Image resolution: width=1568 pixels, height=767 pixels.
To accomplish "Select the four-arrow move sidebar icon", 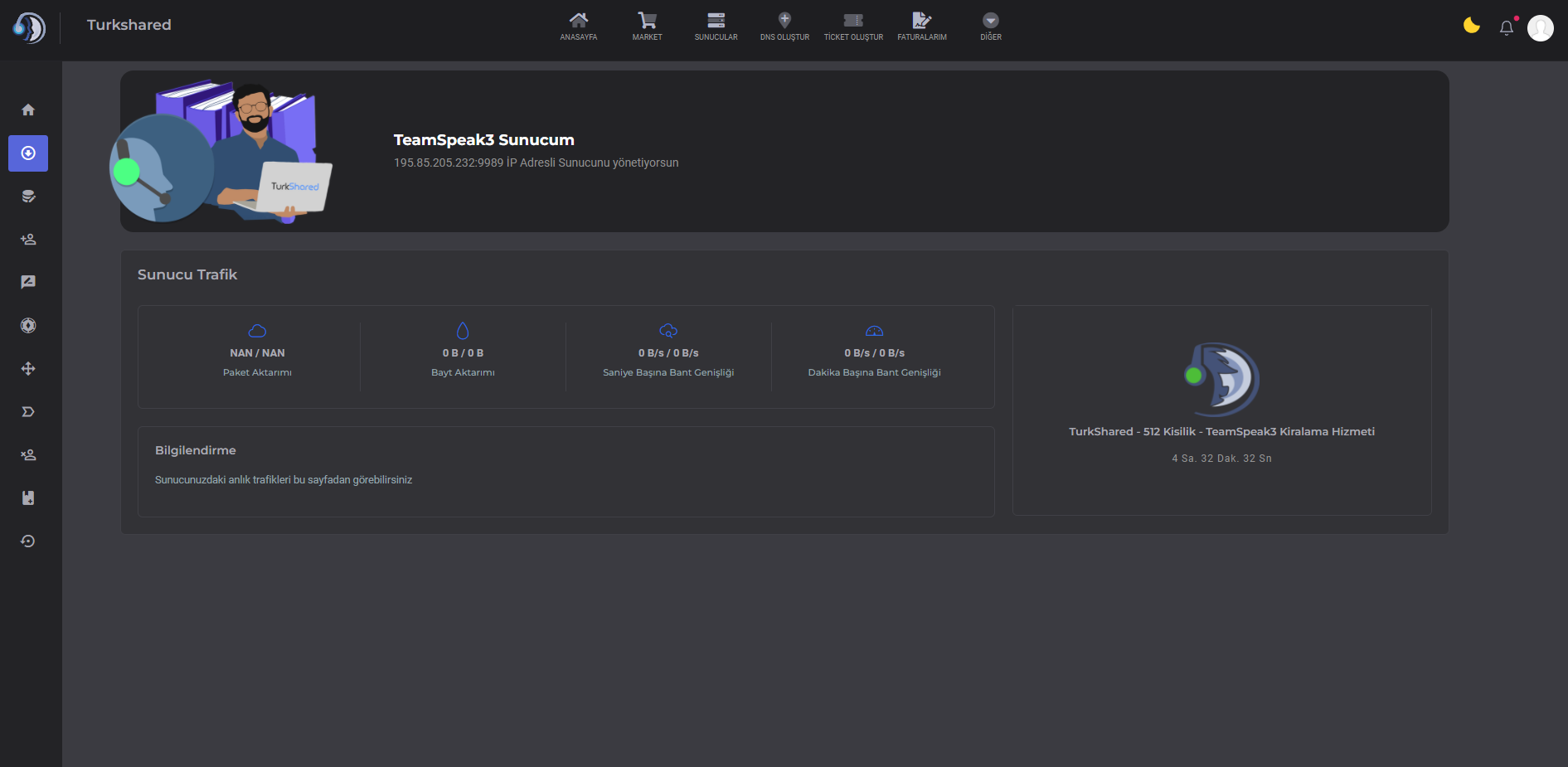I will [28, 369].
